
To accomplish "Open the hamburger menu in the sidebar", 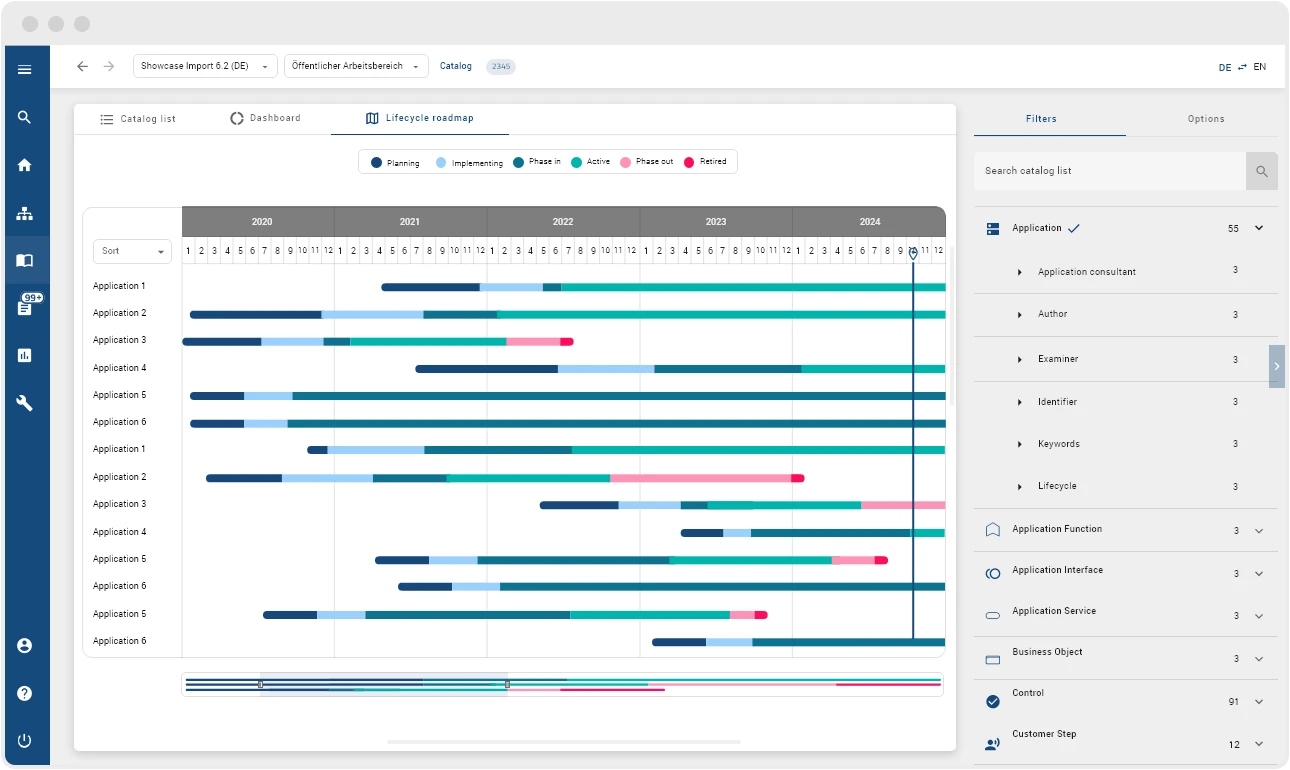I will (x=25, y=69).
